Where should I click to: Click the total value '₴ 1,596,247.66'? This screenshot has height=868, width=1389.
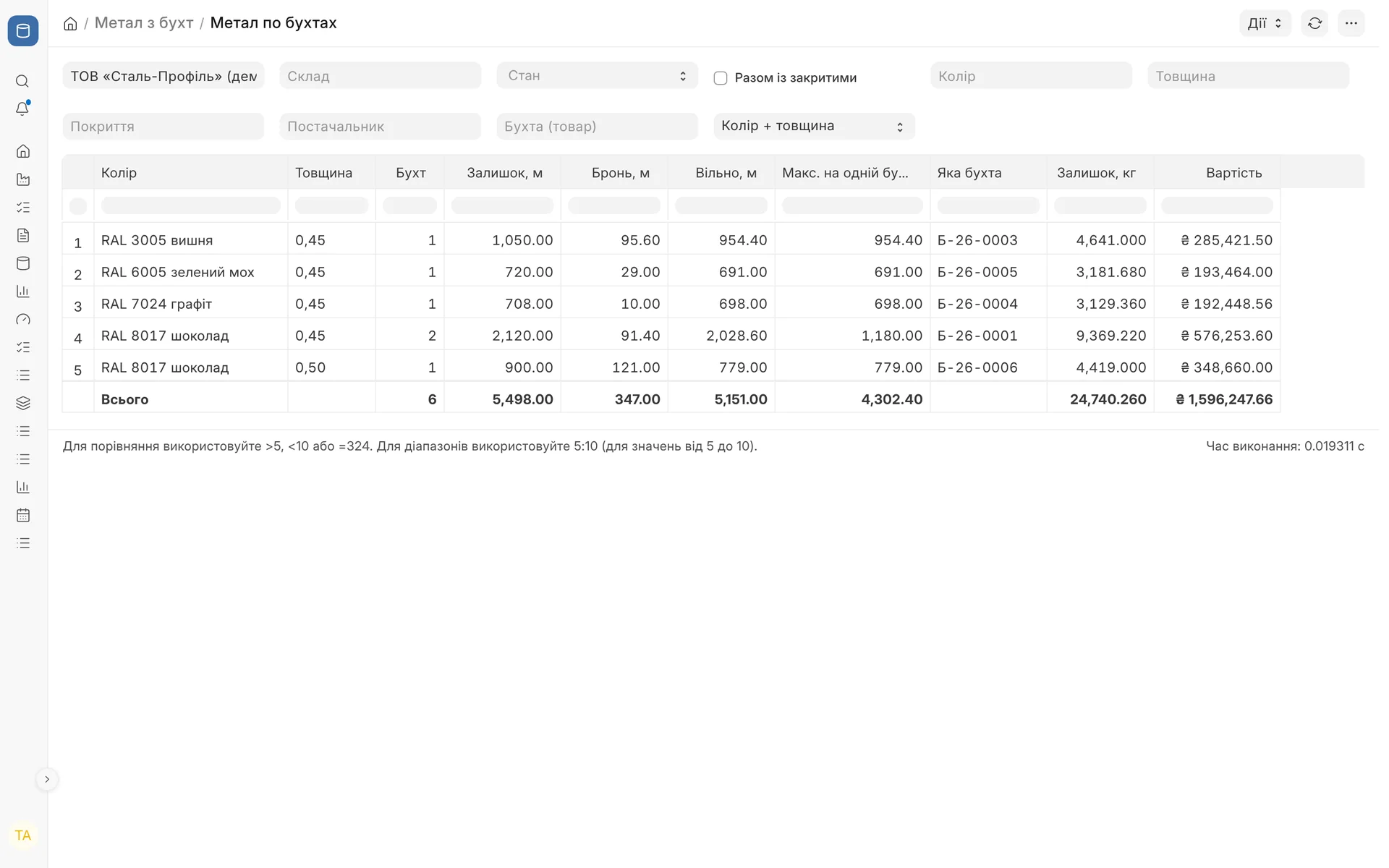pos(1224,399)
